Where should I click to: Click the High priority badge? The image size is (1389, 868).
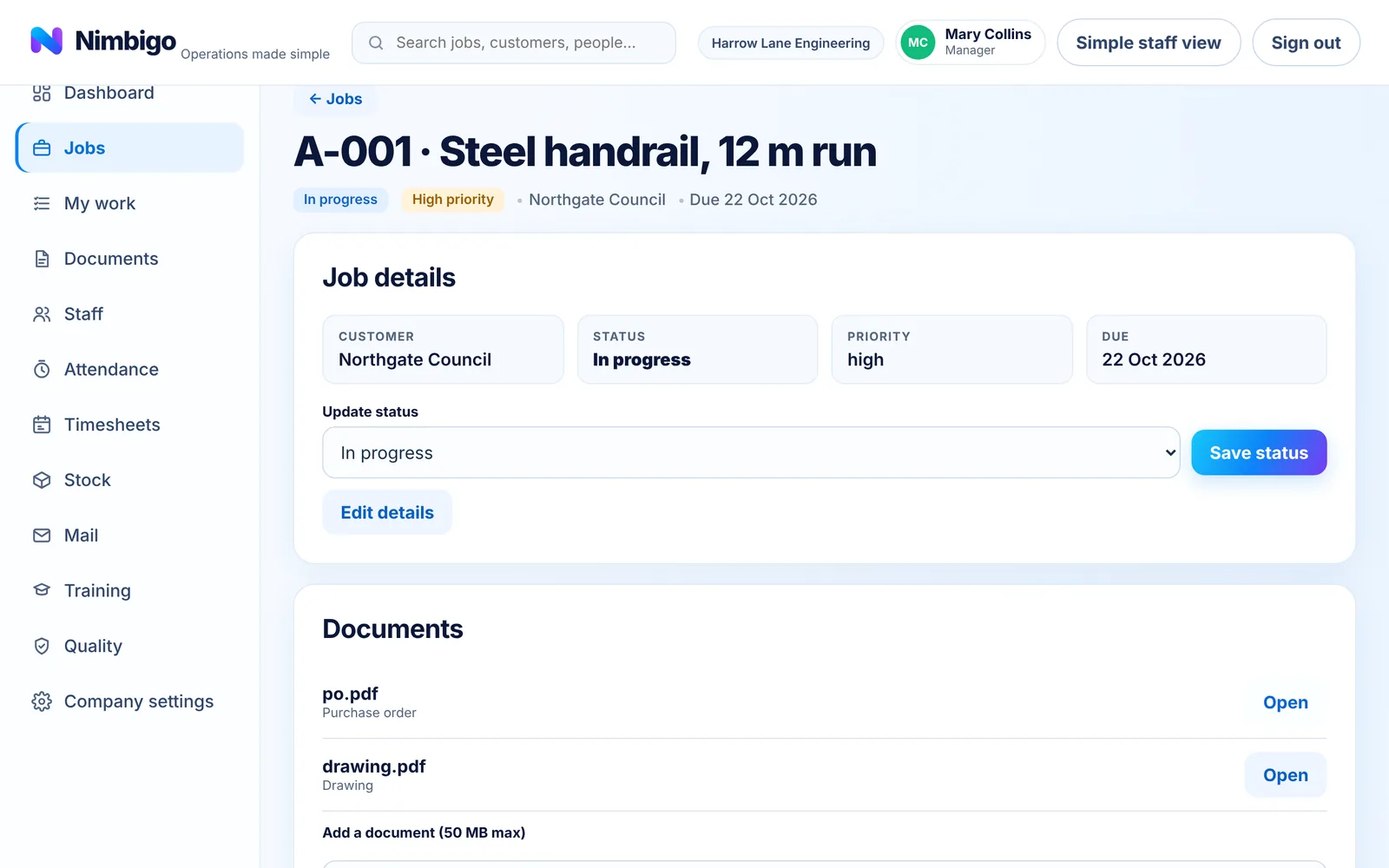click(452, 200)
